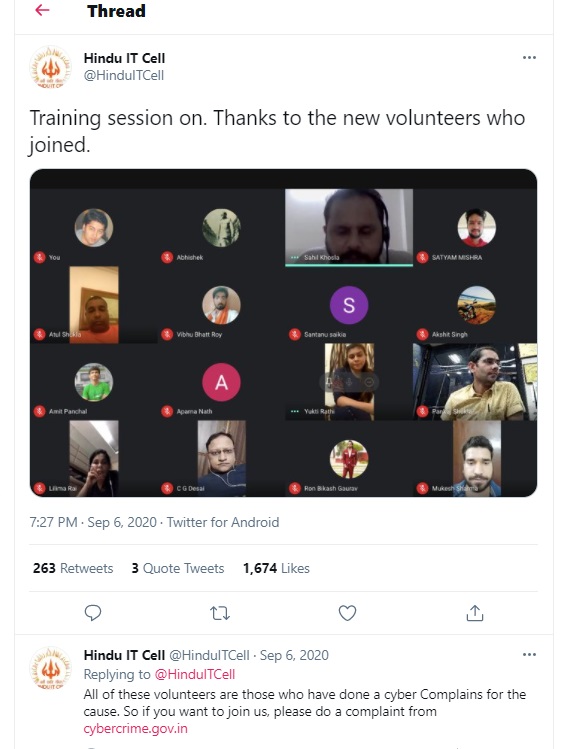
Task: Click the reply speech bubble icon
Action: [93, 613]
